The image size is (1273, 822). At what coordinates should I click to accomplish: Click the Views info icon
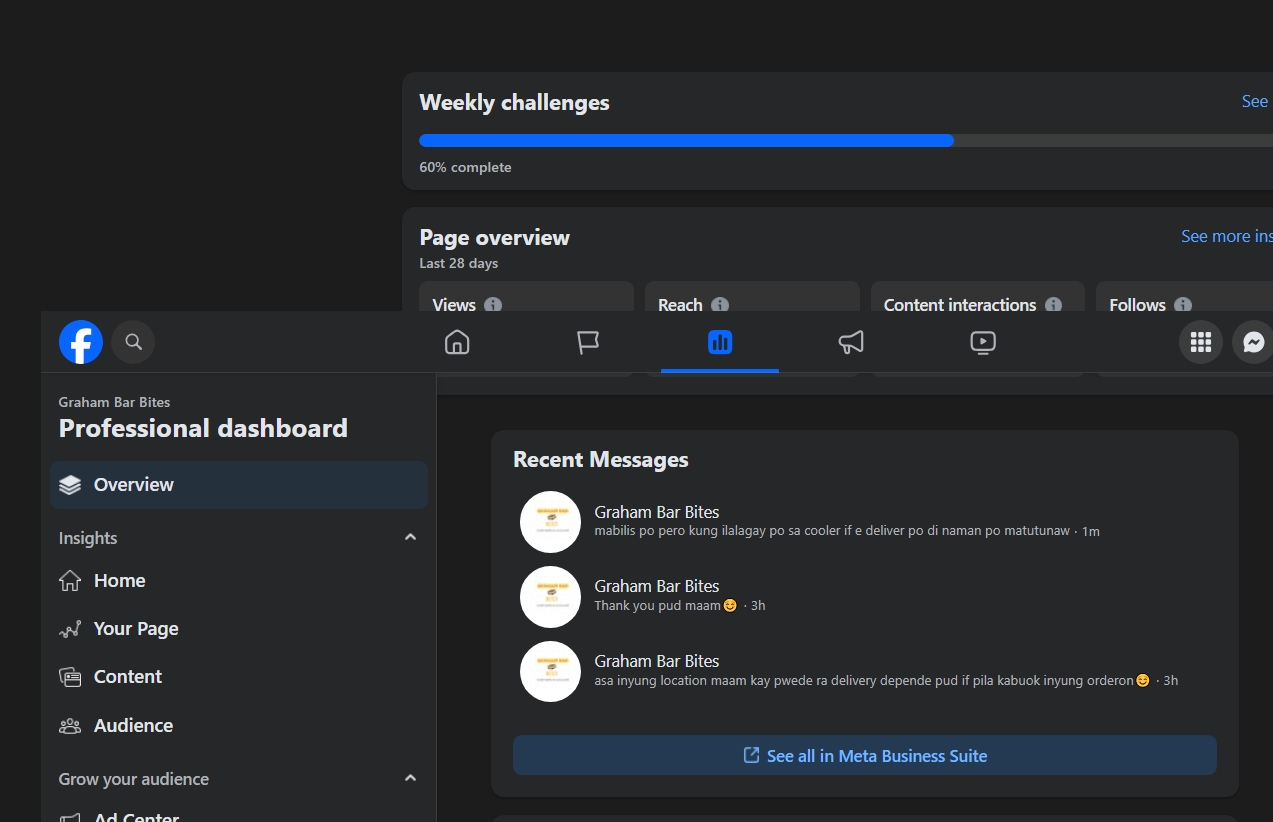tap(493, 305)
